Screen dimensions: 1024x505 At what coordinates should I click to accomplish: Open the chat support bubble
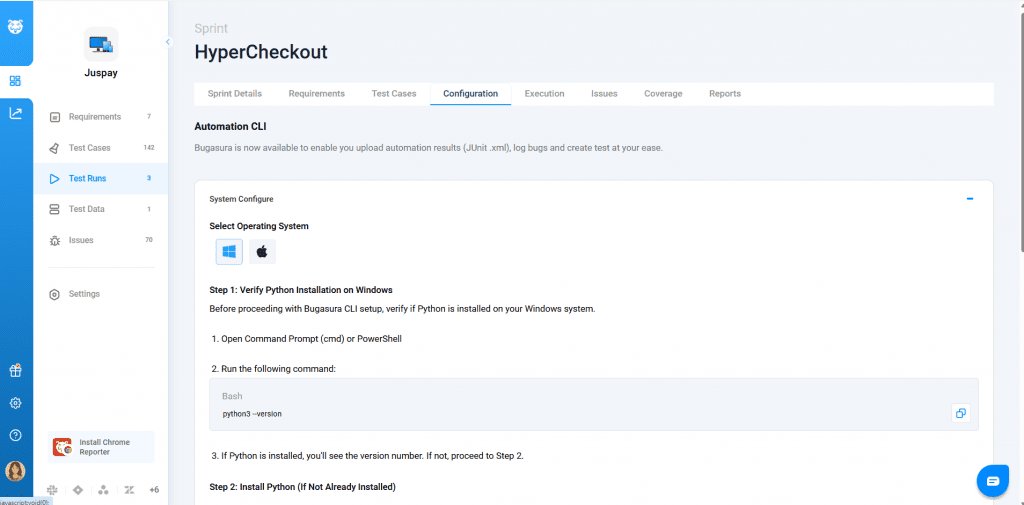click(x=993, y=481)
